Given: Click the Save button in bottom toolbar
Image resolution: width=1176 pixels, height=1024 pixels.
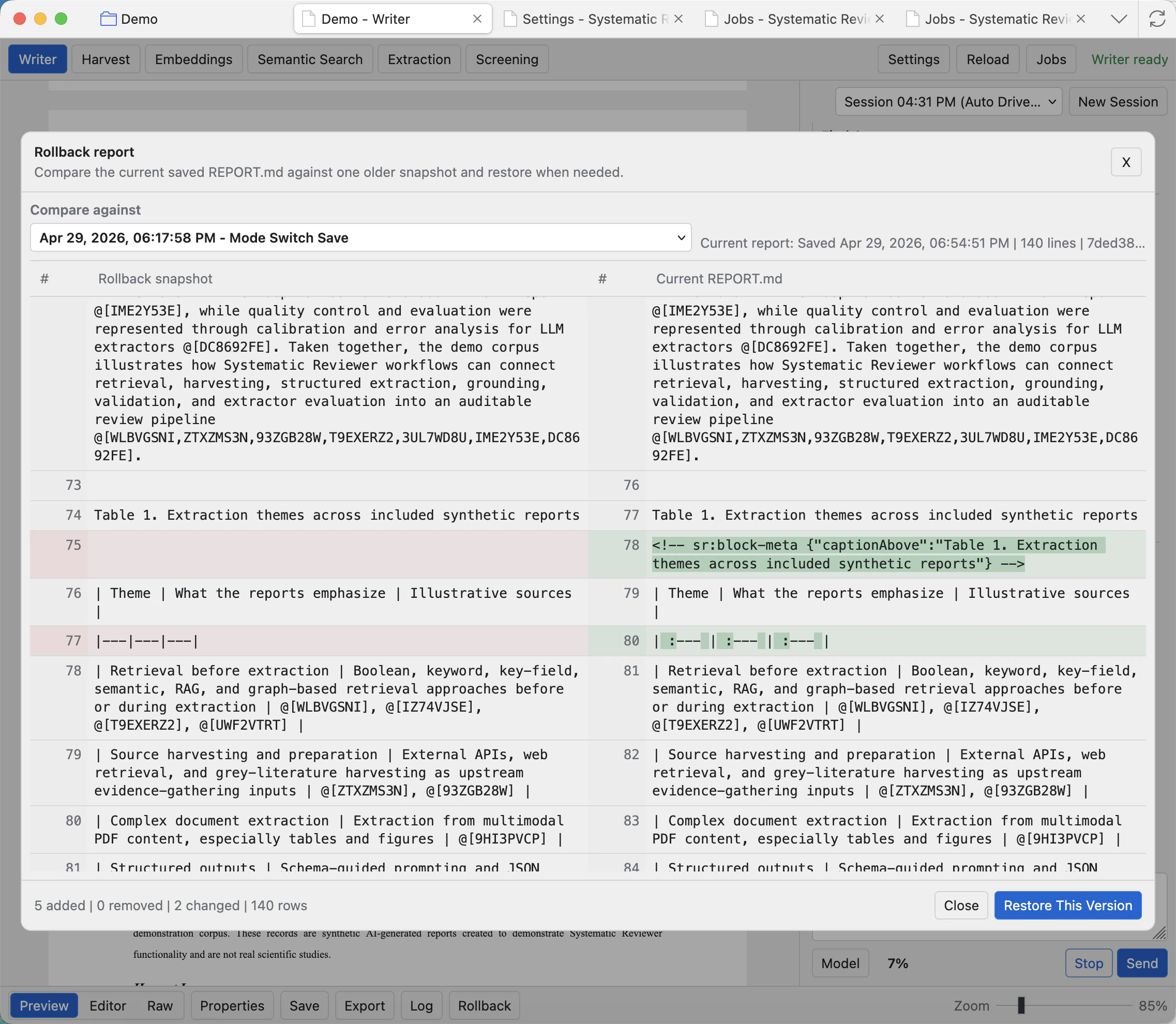Looking at the screenshot, I should coord(304,1006).
